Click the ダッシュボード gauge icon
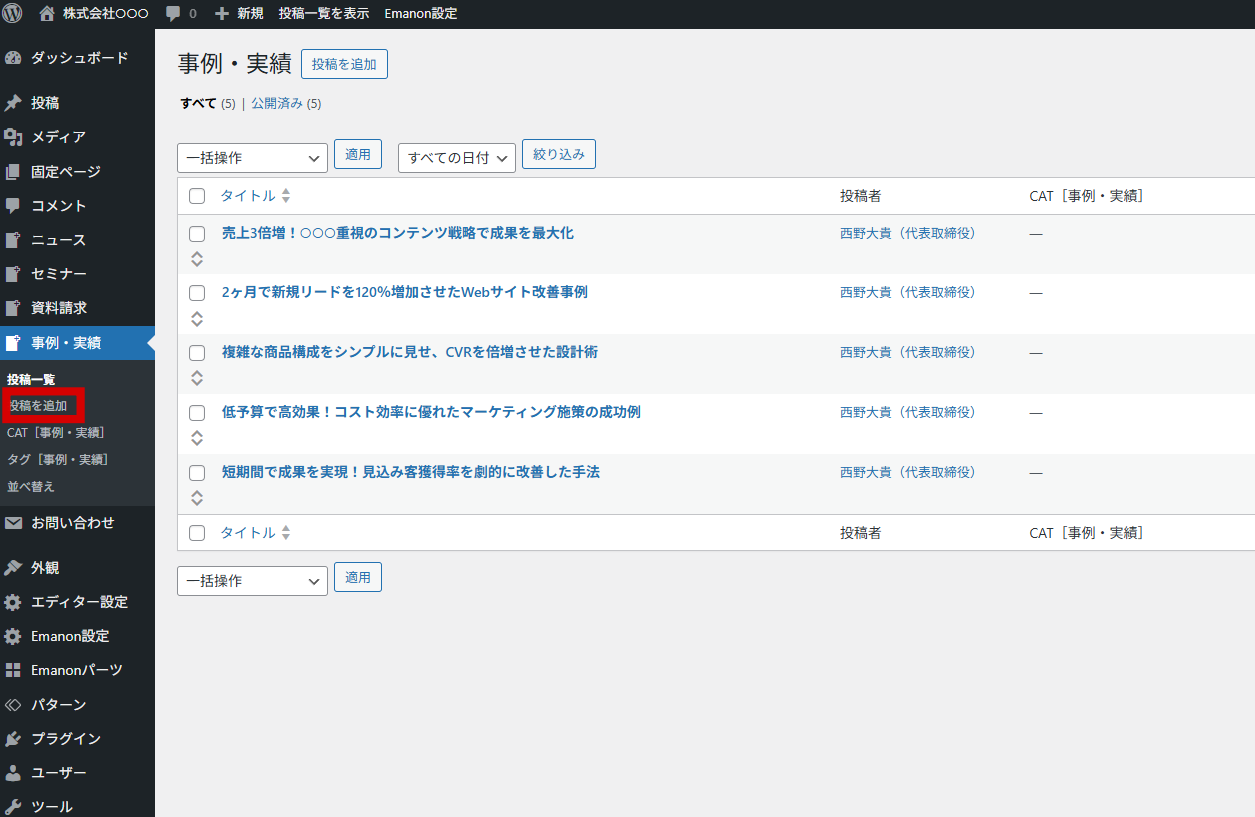Viewport: 1255px width, 817px height. (13, 58)
